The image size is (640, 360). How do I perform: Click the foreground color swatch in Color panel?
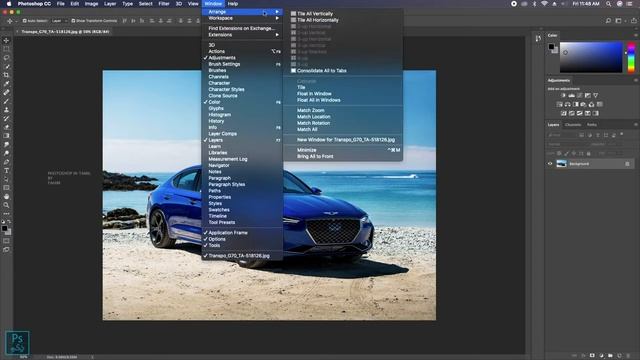551,47
